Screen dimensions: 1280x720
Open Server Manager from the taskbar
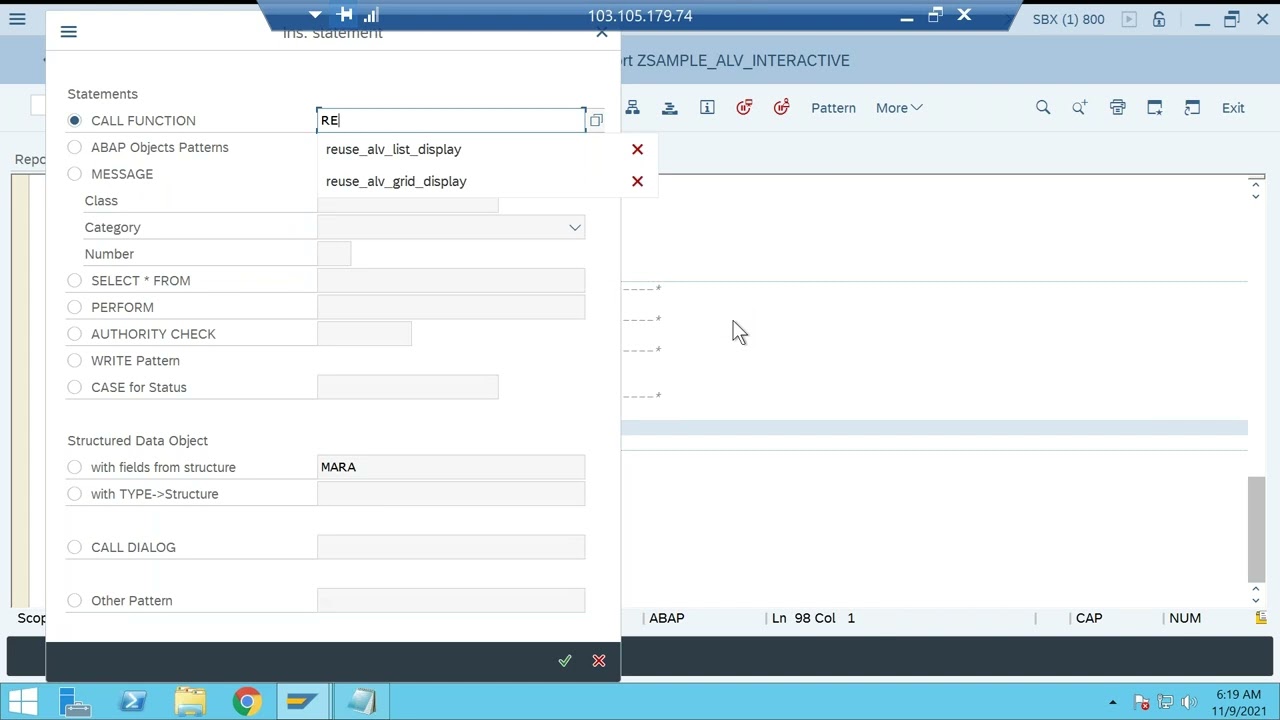76,702
